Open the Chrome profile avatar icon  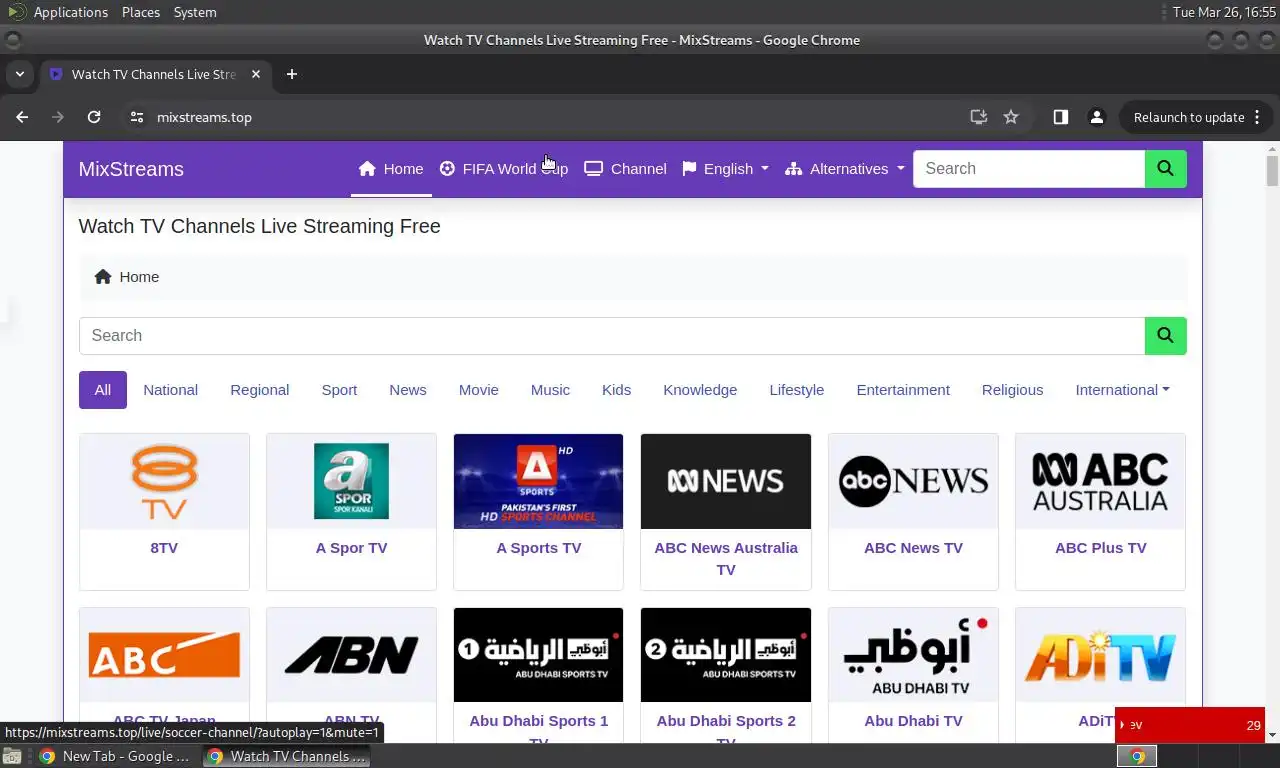coord(1097,117)
